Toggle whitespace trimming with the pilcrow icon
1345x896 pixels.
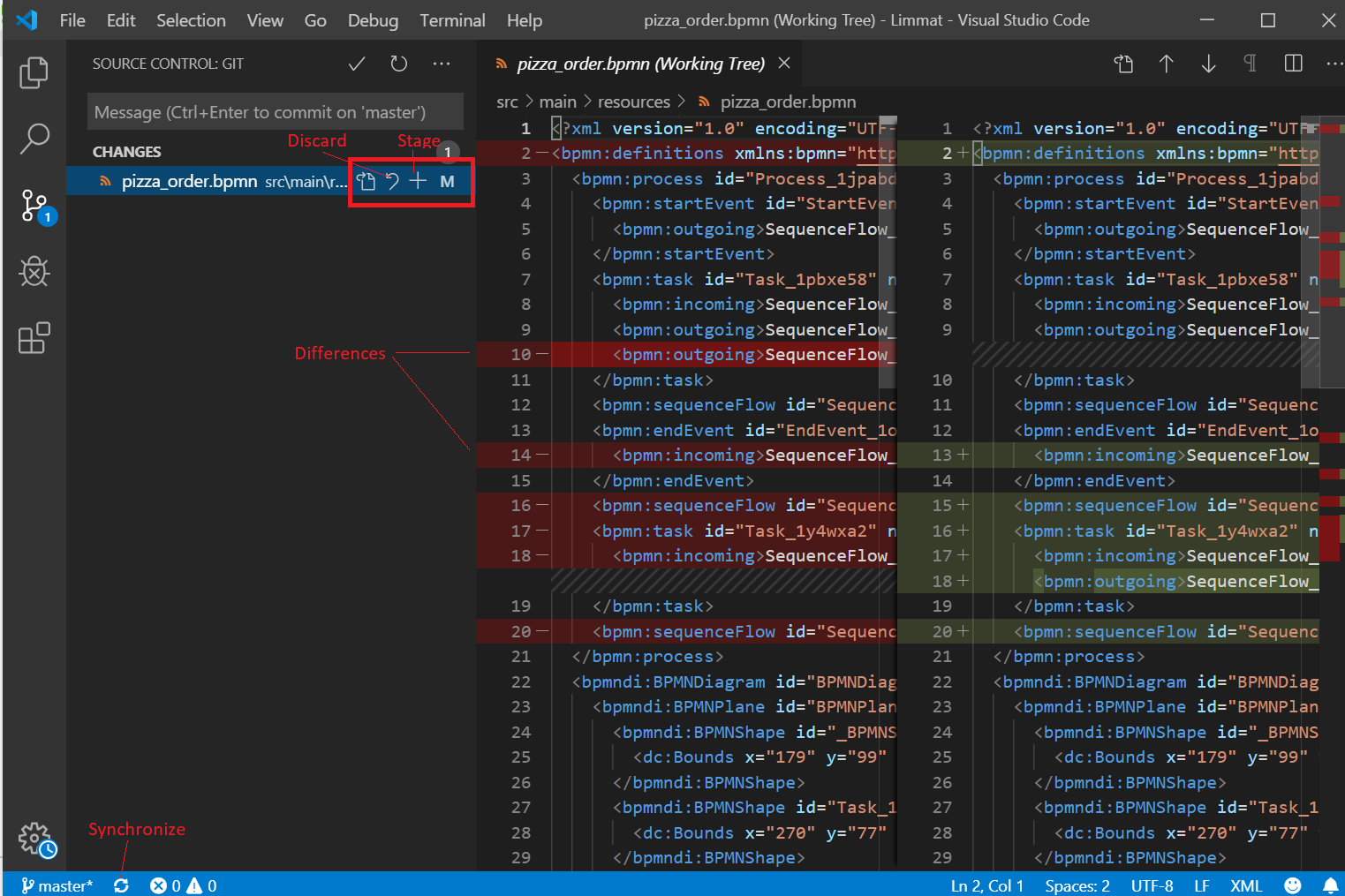(1251, 64)
